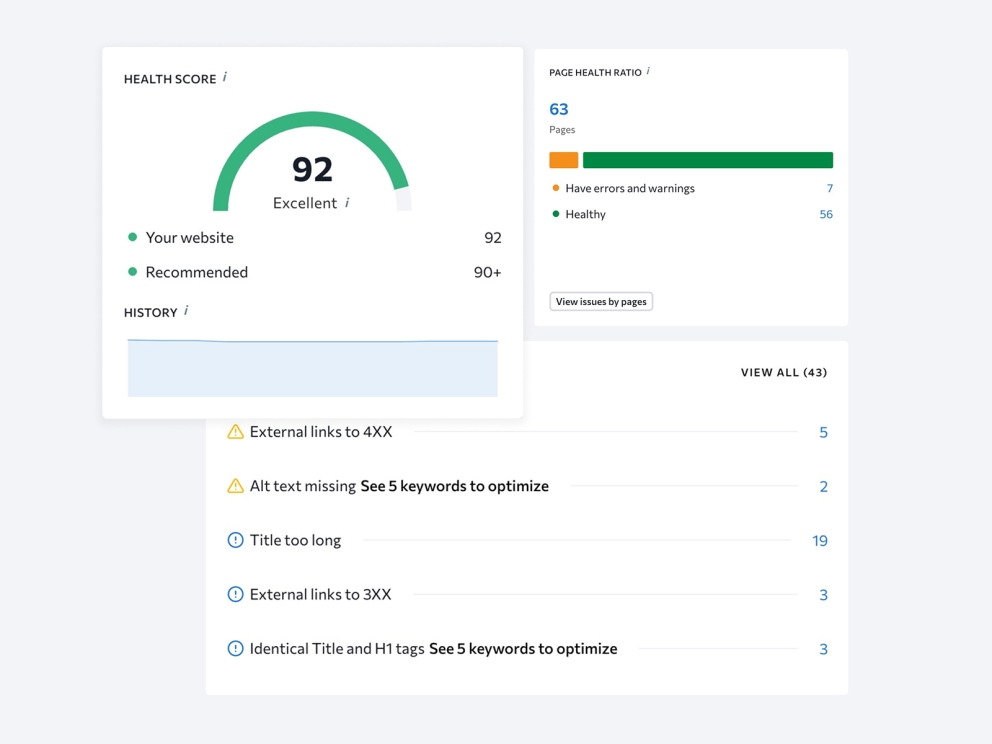This screenshot has width=992, height=744.
Task: Click the info icon next to PAGE HEALTH RATIO
Action: (648, 71)
